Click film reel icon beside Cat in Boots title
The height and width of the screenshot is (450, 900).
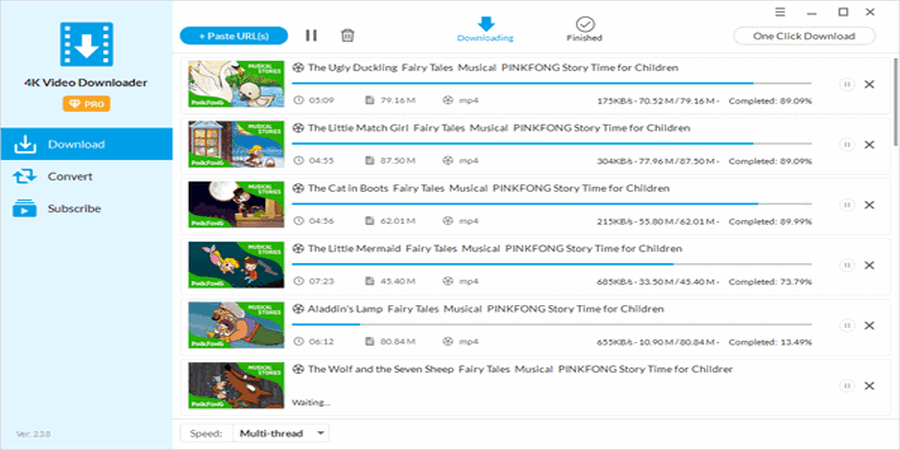point(298,188)
